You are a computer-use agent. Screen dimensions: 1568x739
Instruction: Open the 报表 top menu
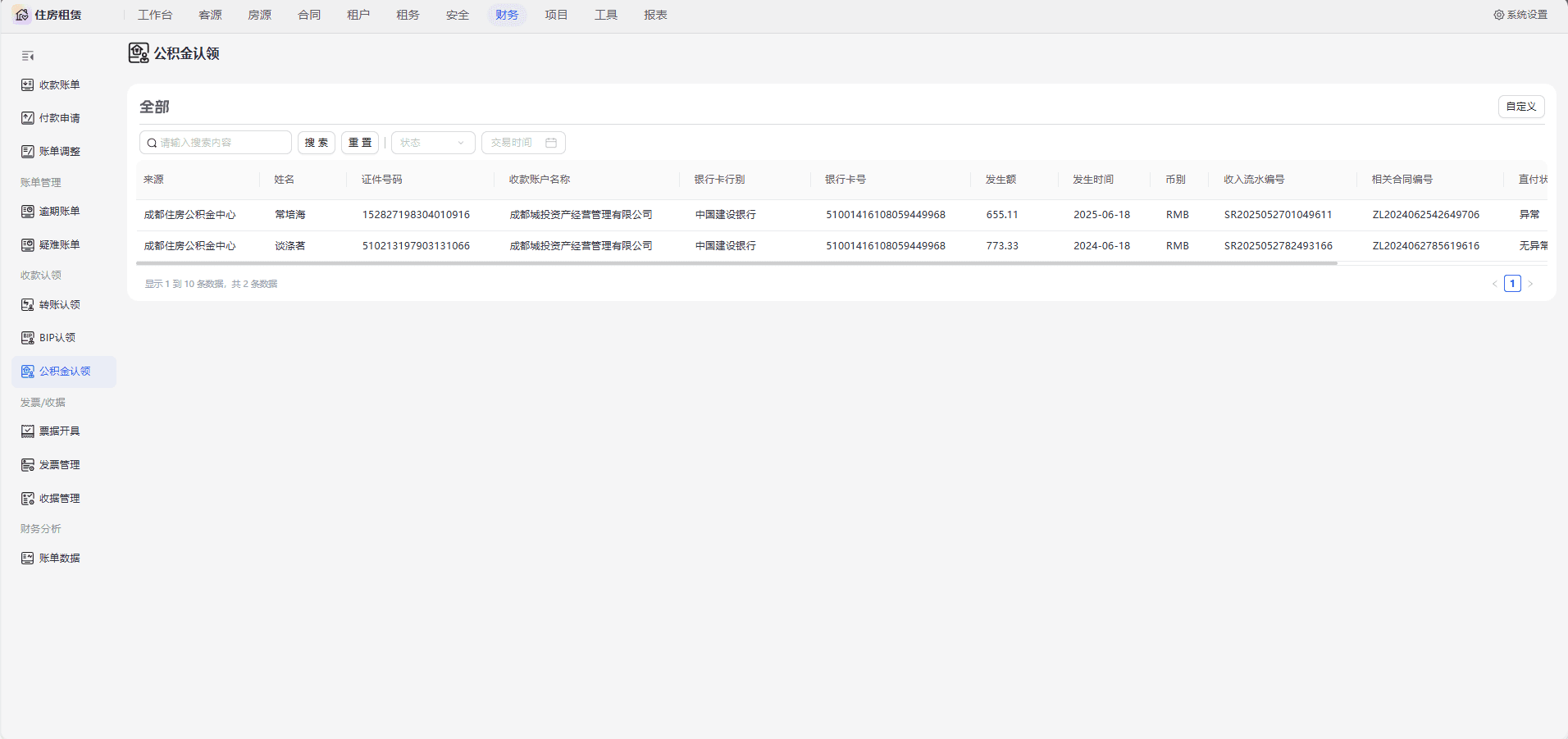pyautogui.click(x=655, y=15)
